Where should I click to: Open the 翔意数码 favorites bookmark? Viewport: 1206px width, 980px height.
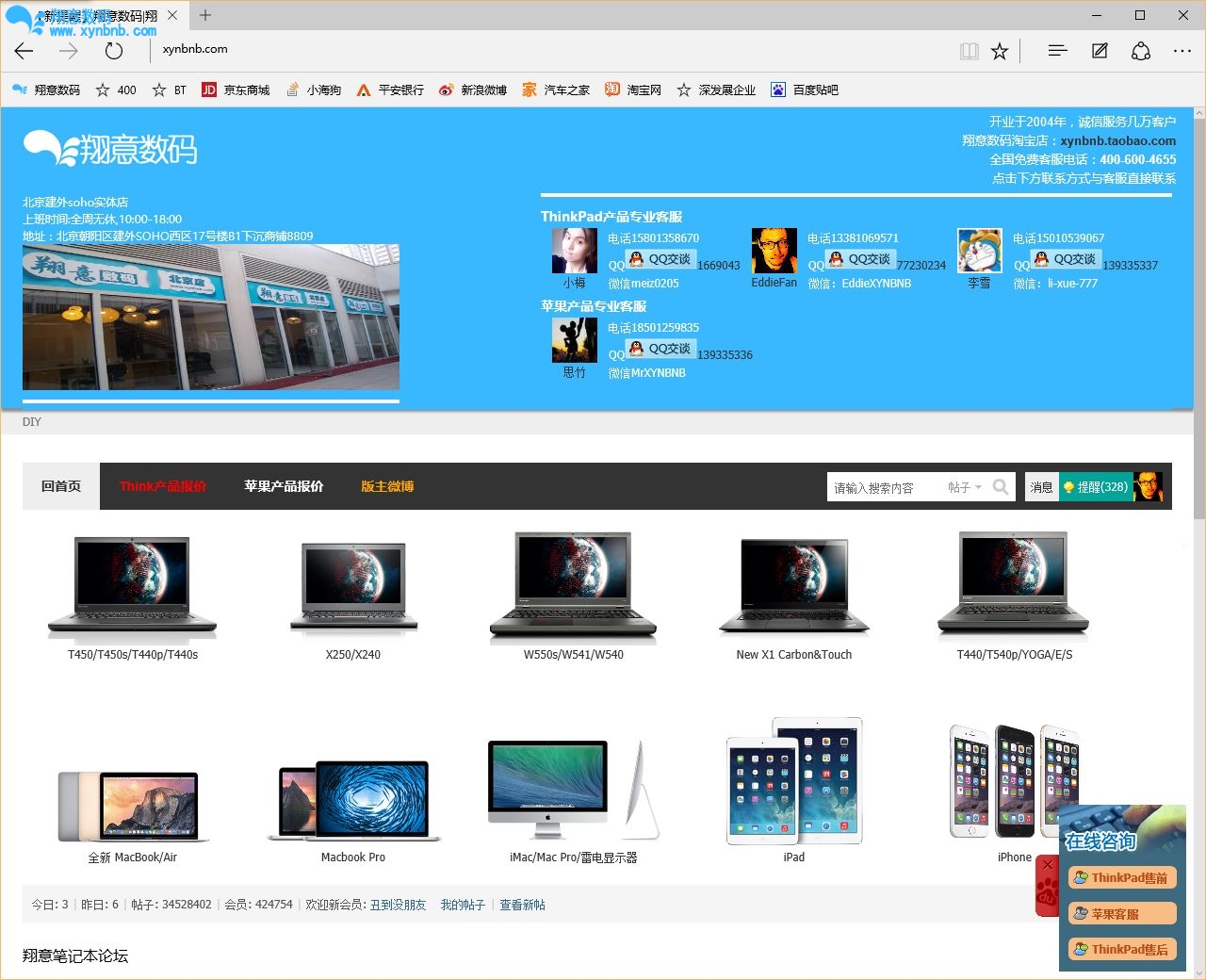(46, 90)
